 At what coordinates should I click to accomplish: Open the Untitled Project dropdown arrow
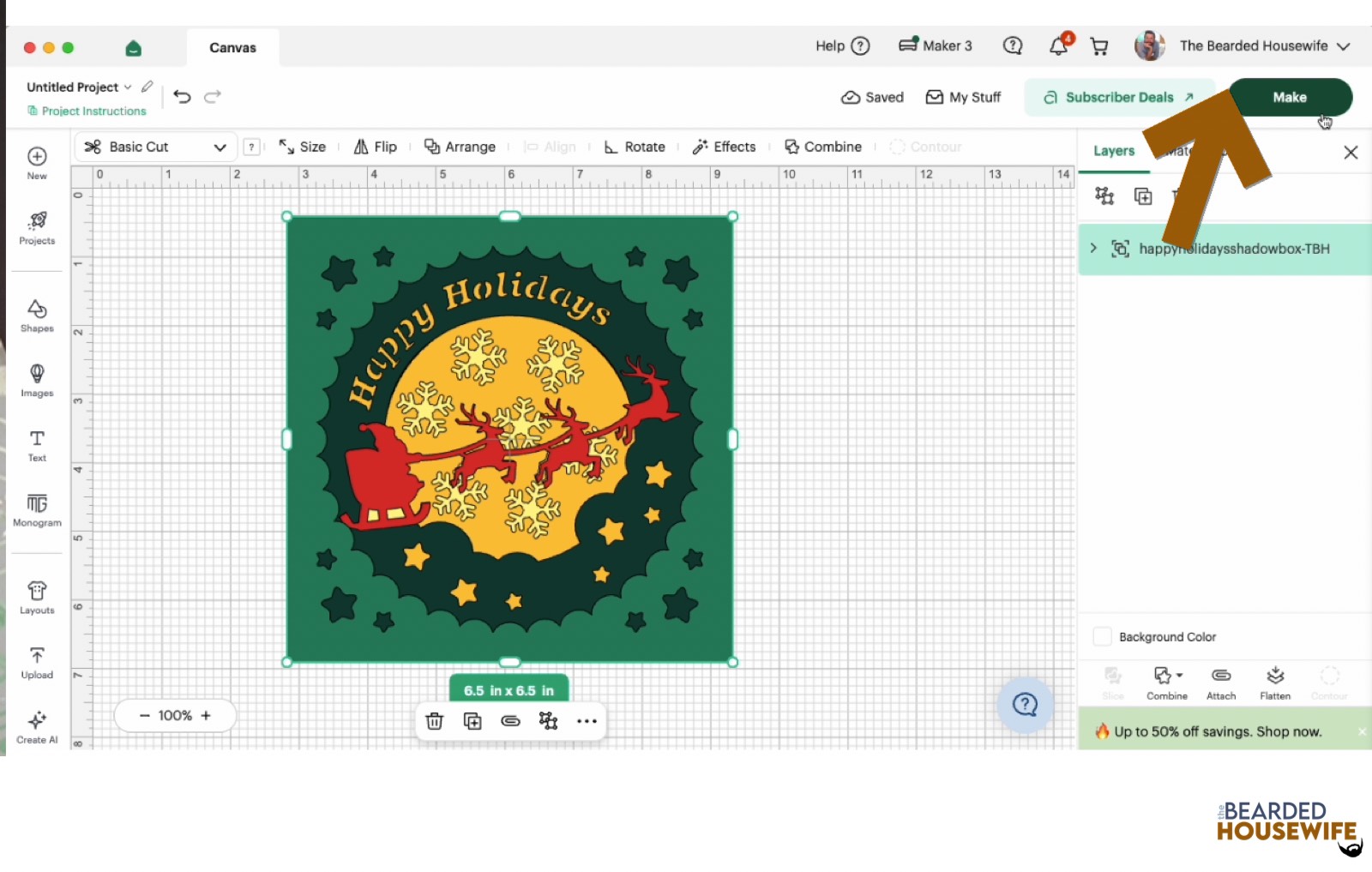tap(128, 87)
